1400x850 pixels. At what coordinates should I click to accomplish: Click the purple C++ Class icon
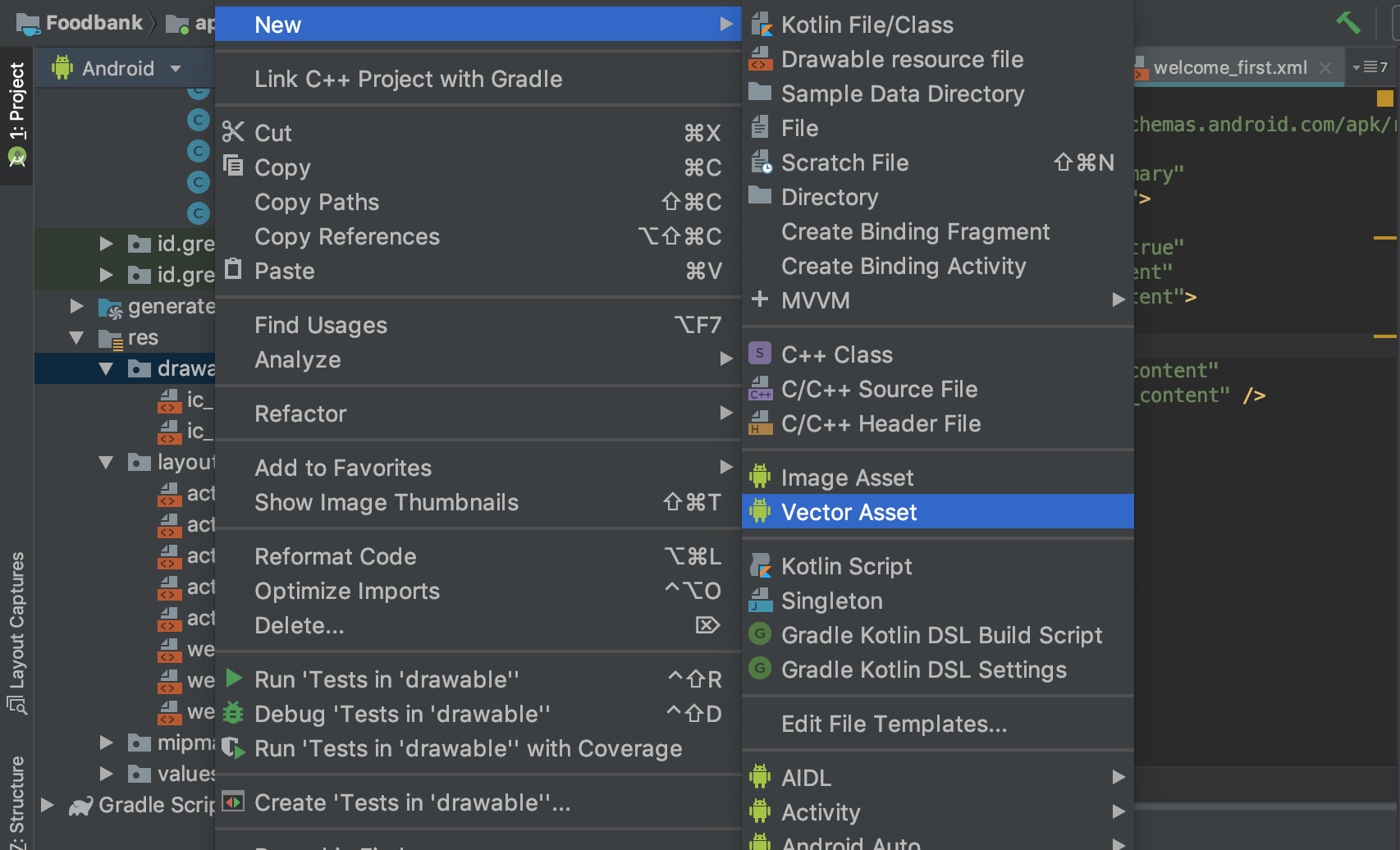760,354
